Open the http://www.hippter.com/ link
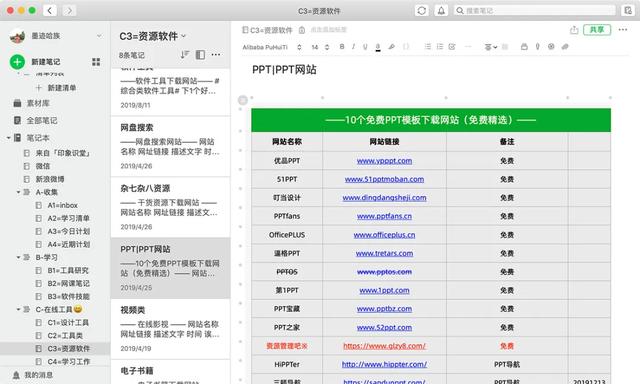Image resolution: width=640 pixels, height=384 pixels. click(x=384, y=364)
